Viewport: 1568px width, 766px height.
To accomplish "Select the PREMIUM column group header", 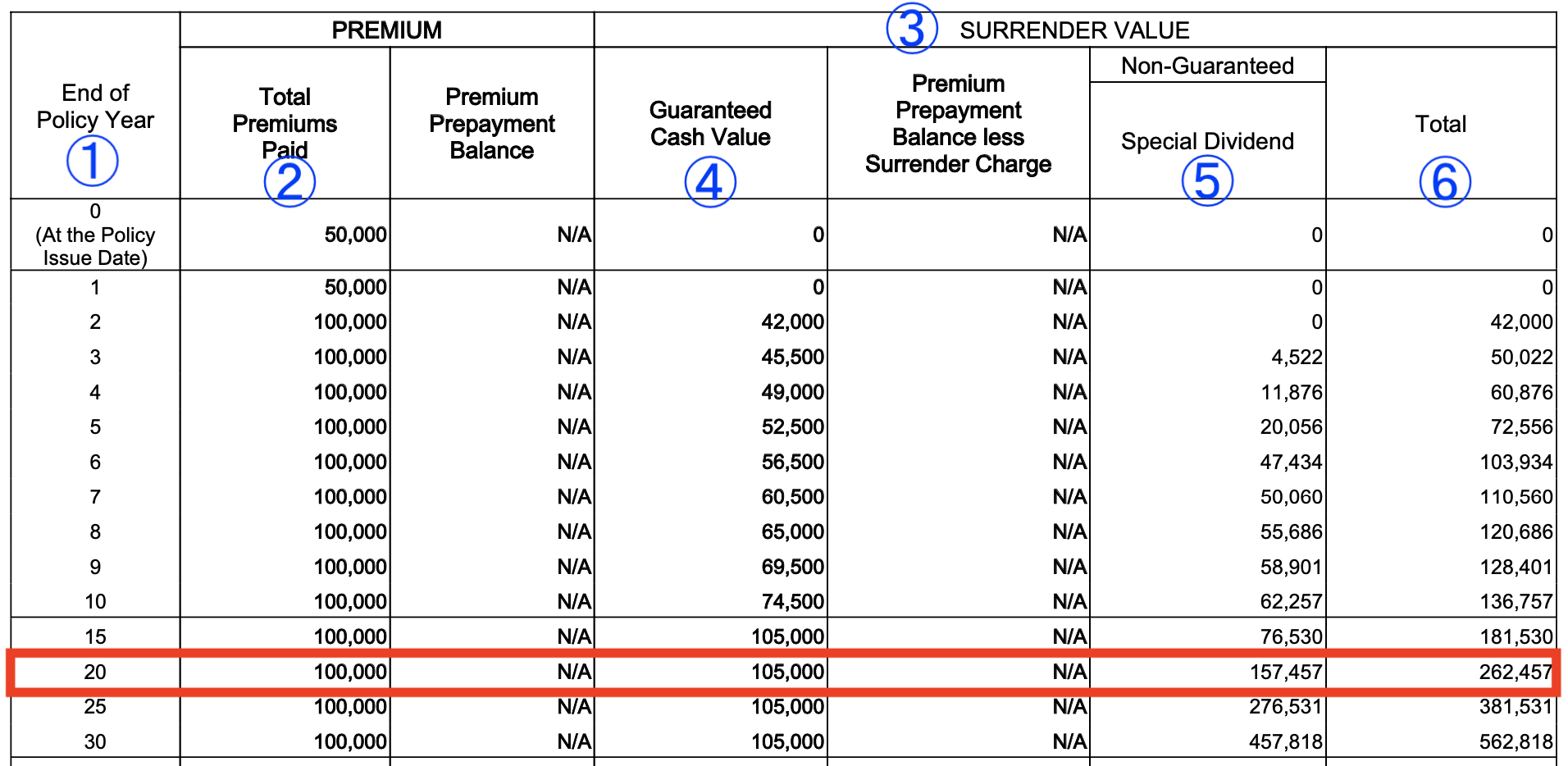I will pos(386,30).
